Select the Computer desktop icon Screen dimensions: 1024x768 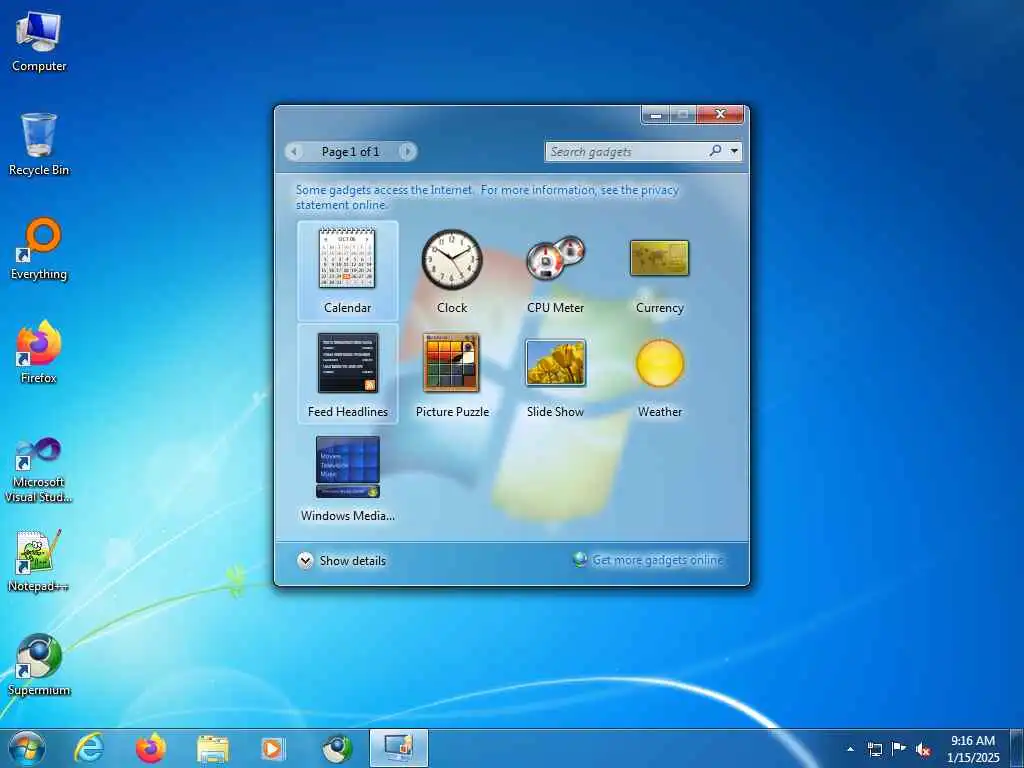click(x=39, y=42)
